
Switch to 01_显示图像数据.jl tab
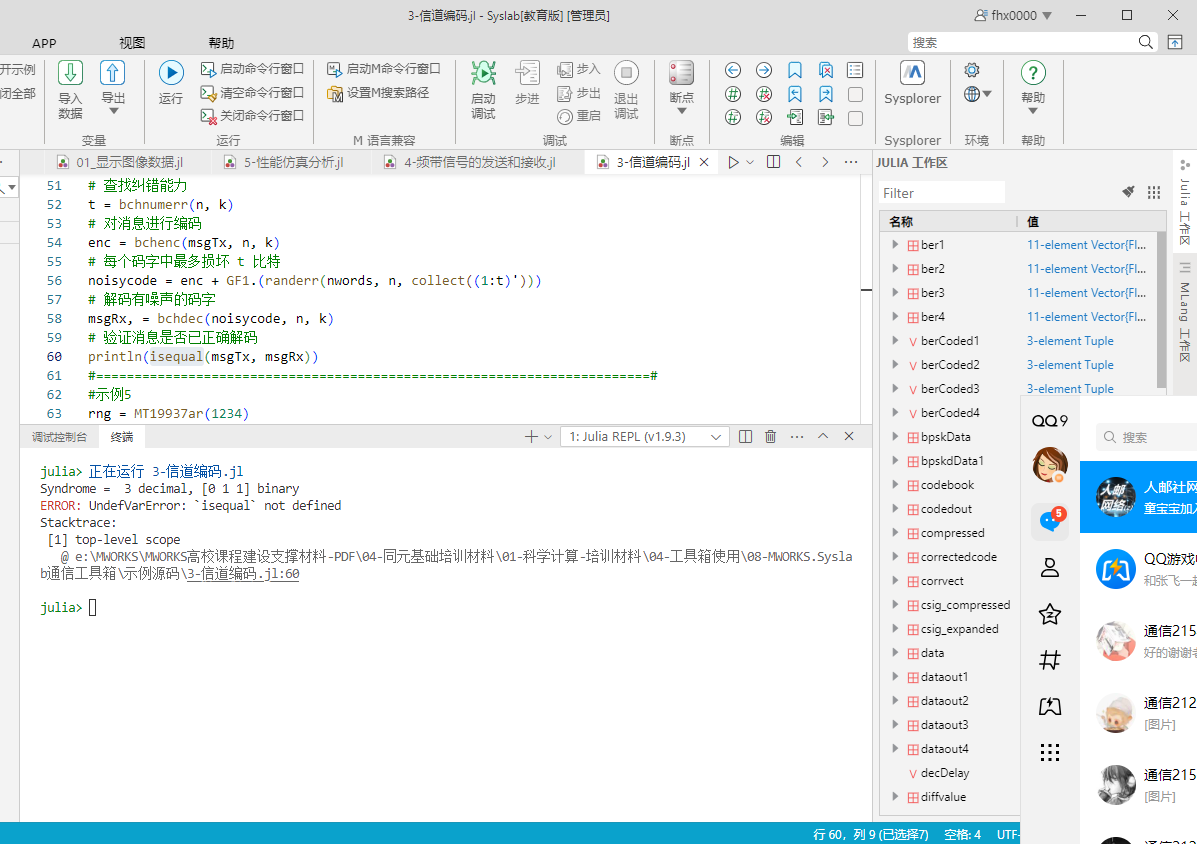coord(121,163)
